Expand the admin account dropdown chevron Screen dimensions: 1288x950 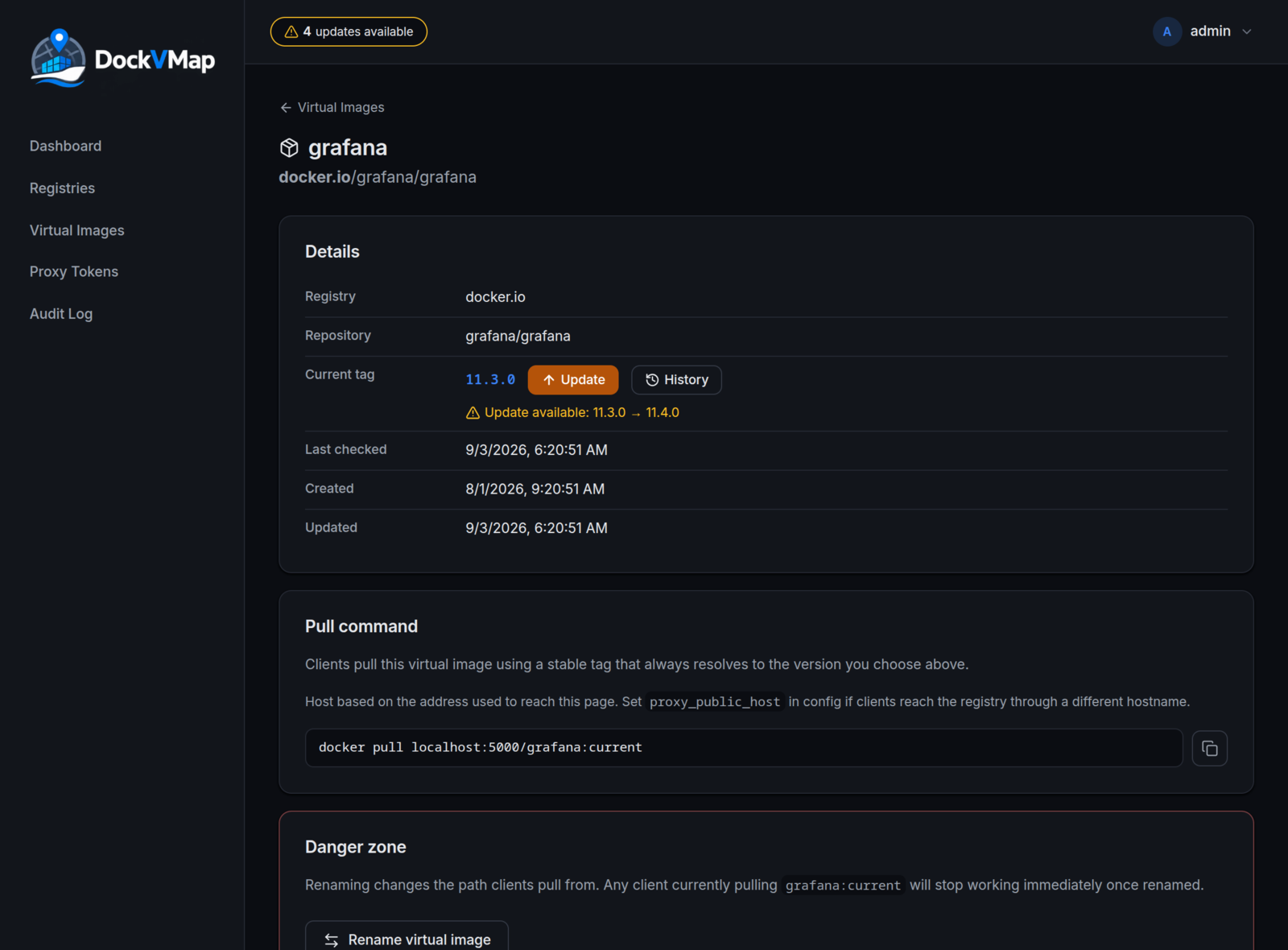[x=1247, y=31]
